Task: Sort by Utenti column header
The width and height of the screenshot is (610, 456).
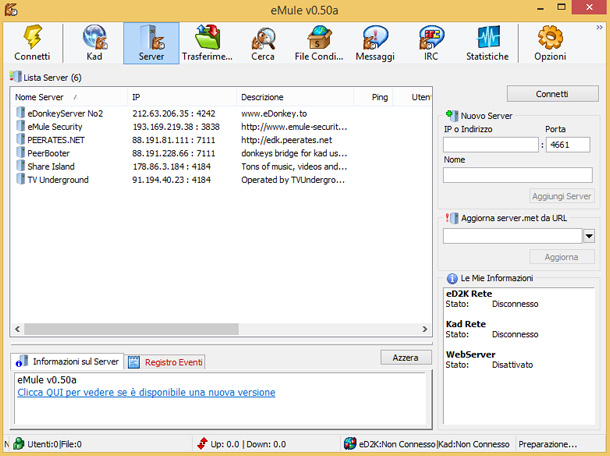Action: [x=412, y=97]
